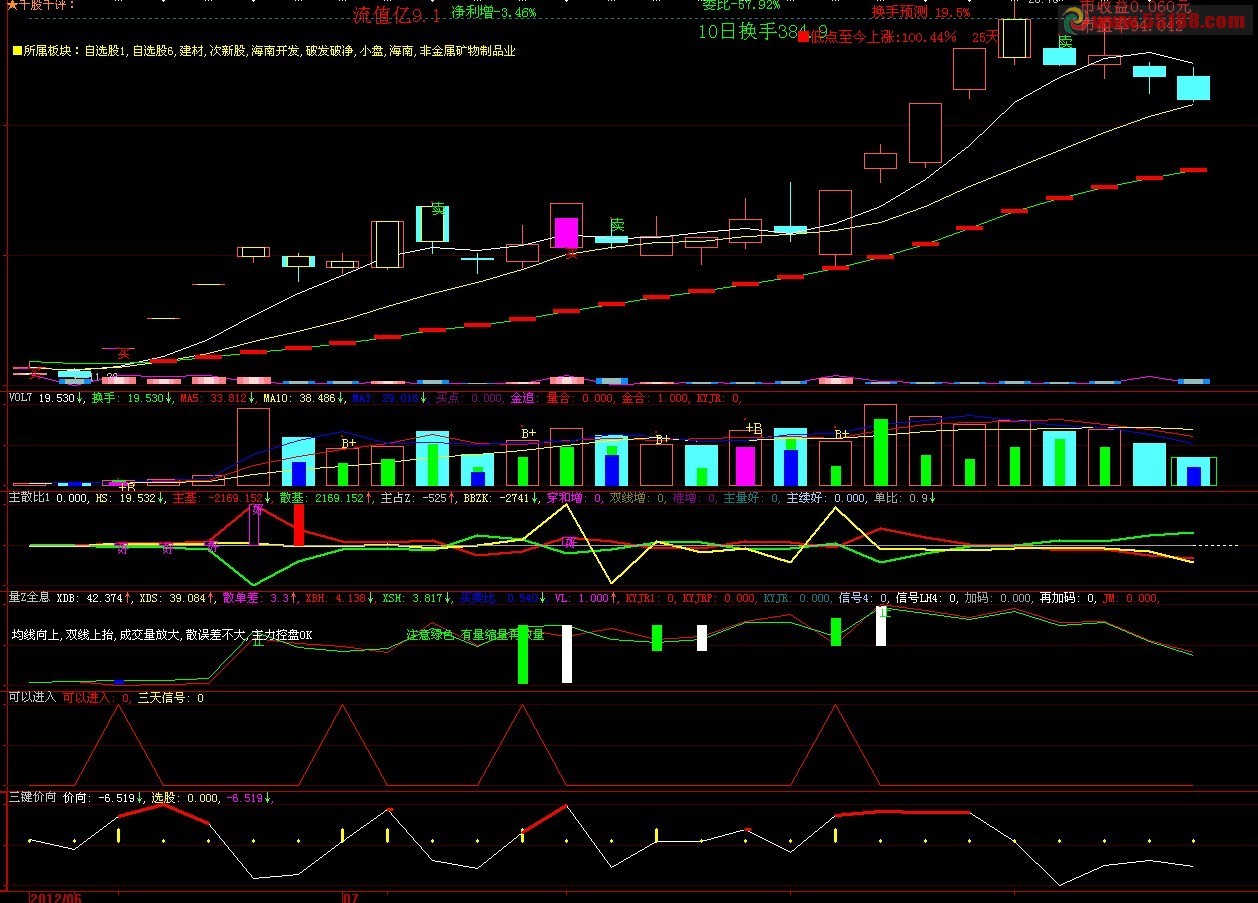Screen dimensions: 1258x903
Task: Click the XSH: 3.817 value
Action: [x=416, y=597]
